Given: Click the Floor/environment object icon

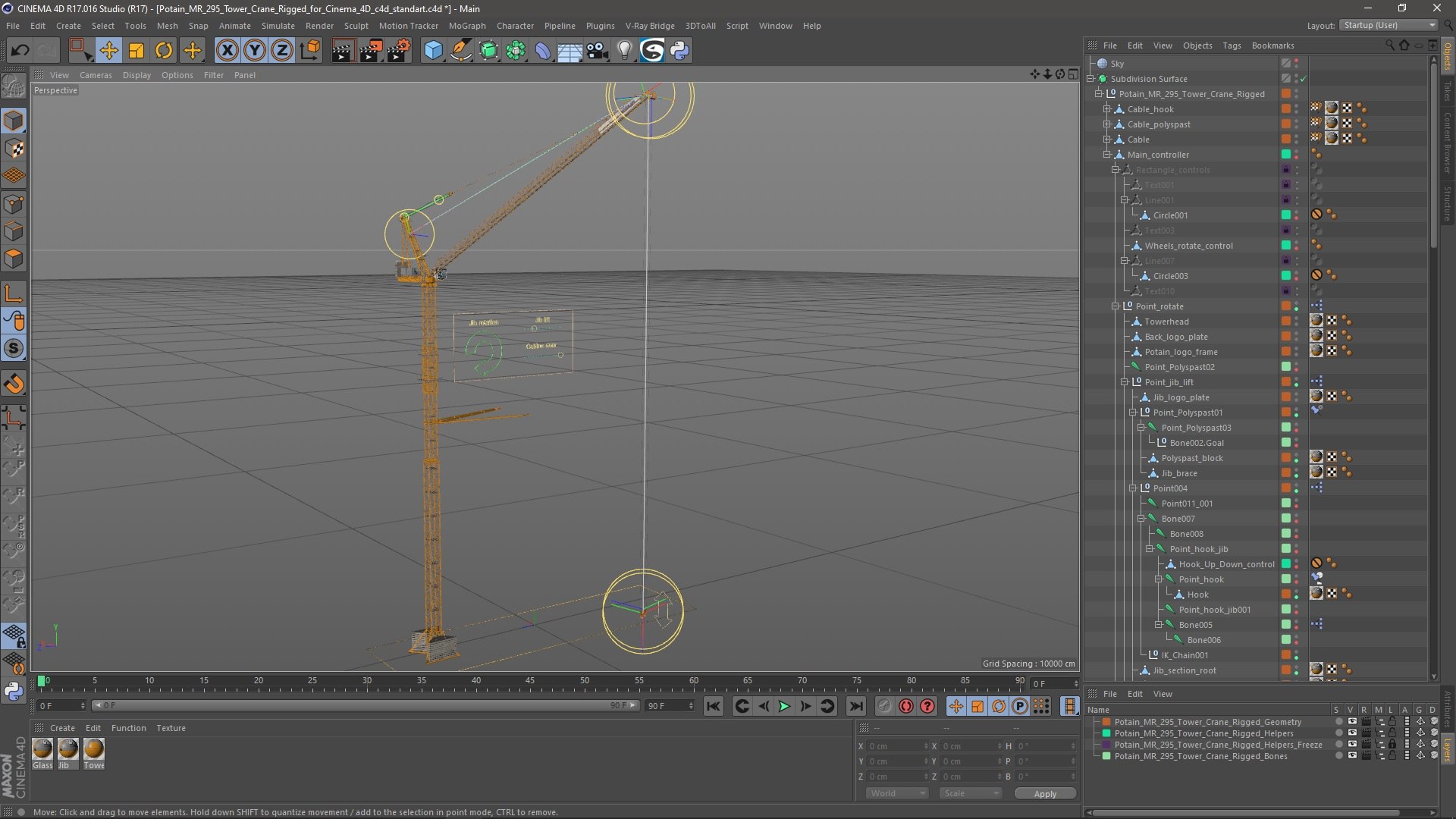Looking at the screenshot, I should pyautogui.click(x=570, y=51).
